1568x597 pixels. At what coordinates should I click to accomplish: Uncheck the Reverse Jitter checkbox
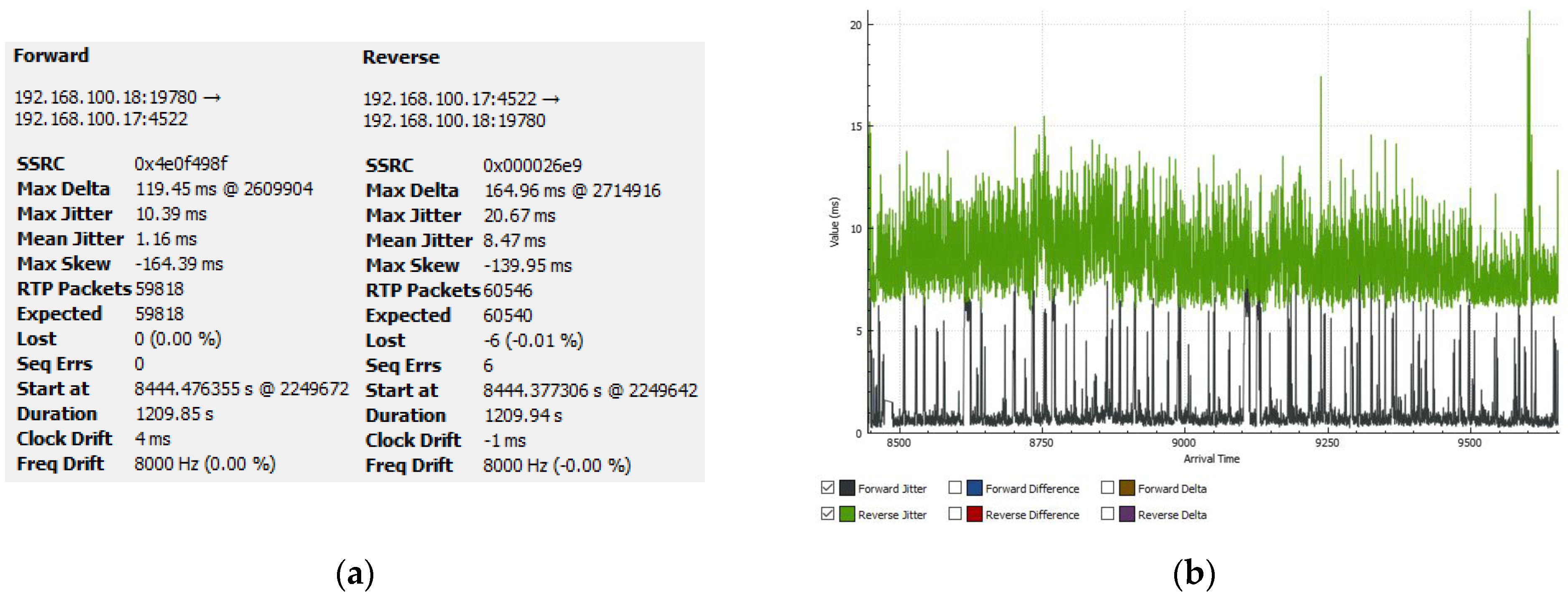(827, 513)
